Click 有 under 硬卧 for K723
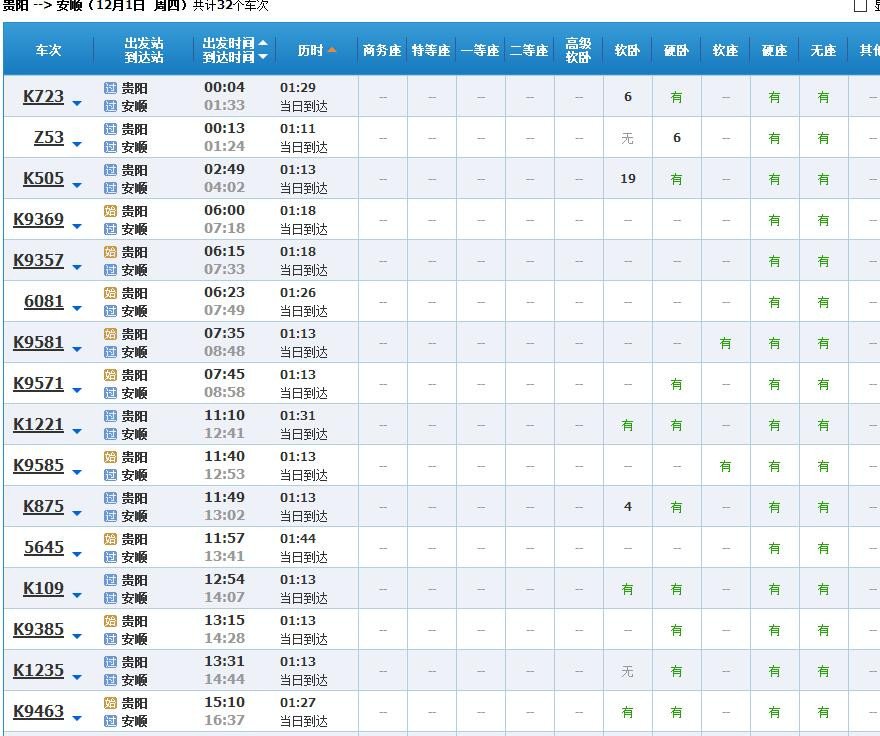The height and width of the screenshot is (736, 880). tap(676, 96)
